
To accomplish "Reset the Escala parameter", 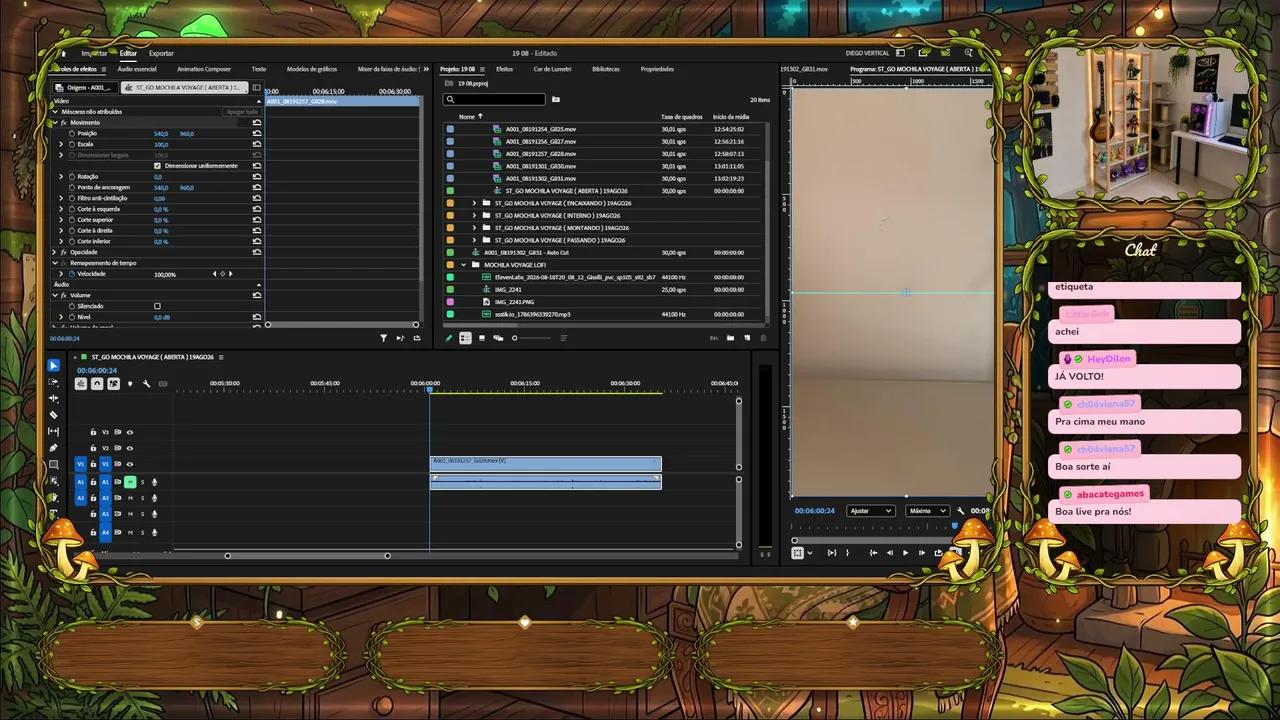I will tap(257, 144).
